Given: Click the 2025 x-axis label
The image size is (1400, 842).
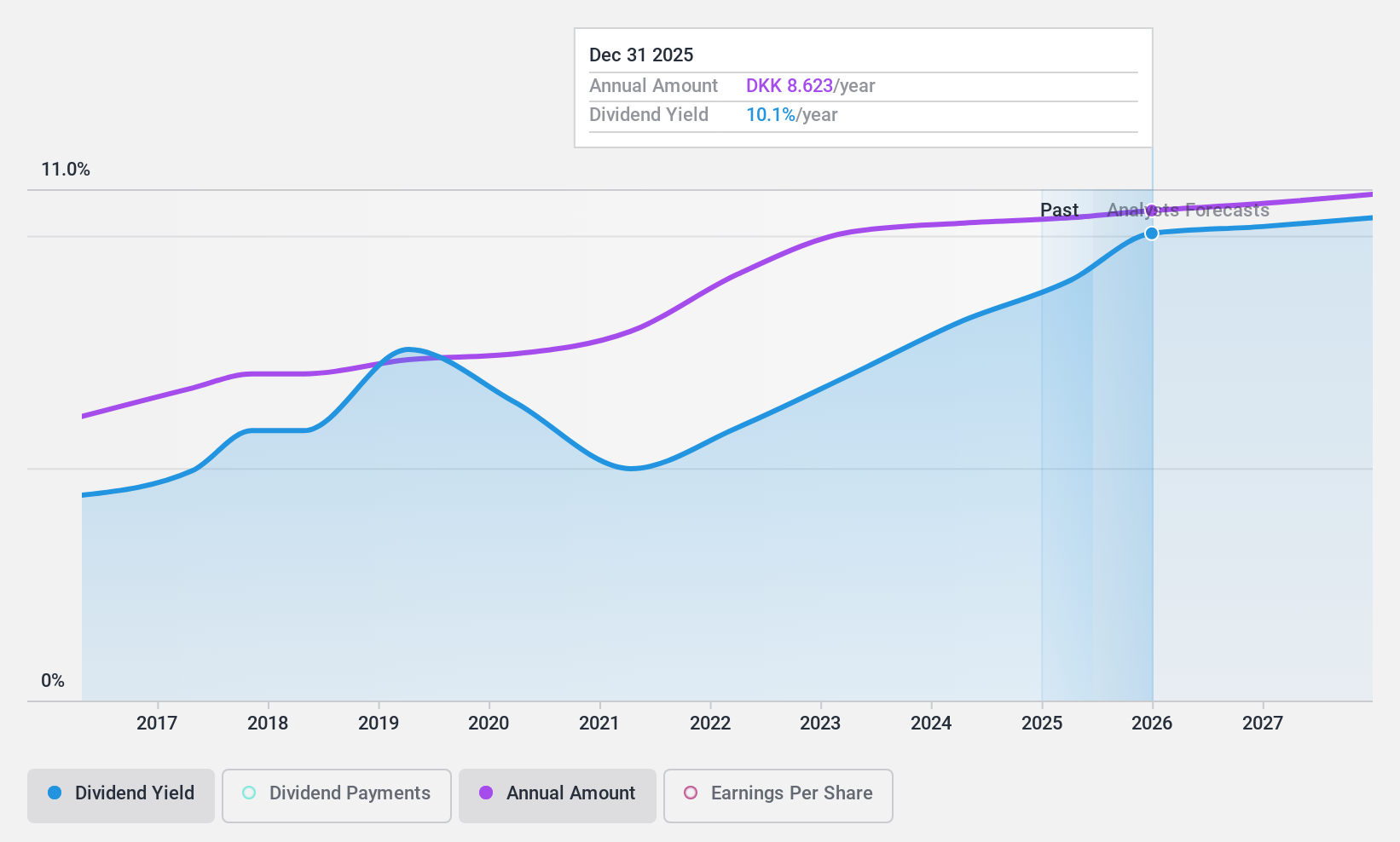Looking at the screenshot, I should [1042, 724].
